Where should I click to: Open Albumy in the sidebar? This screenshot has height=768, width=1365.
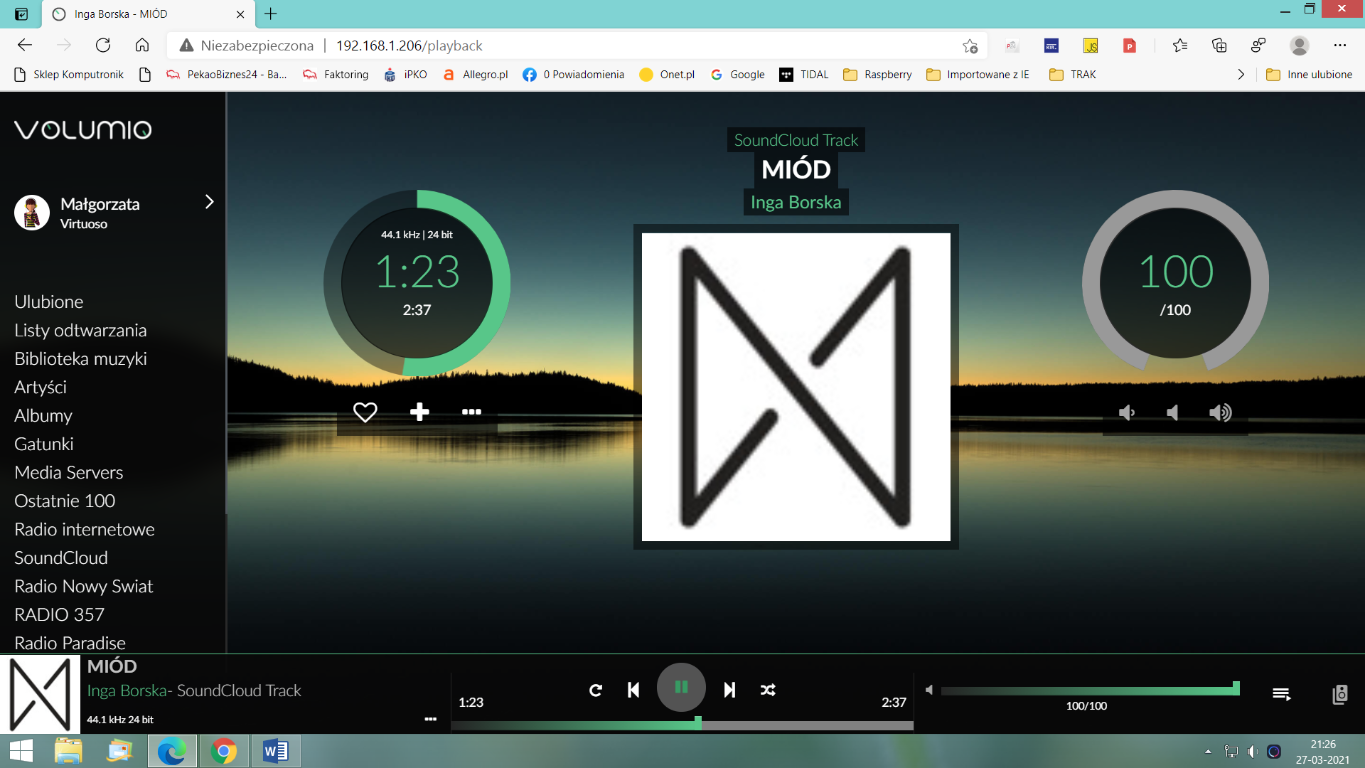click(43, 415)
